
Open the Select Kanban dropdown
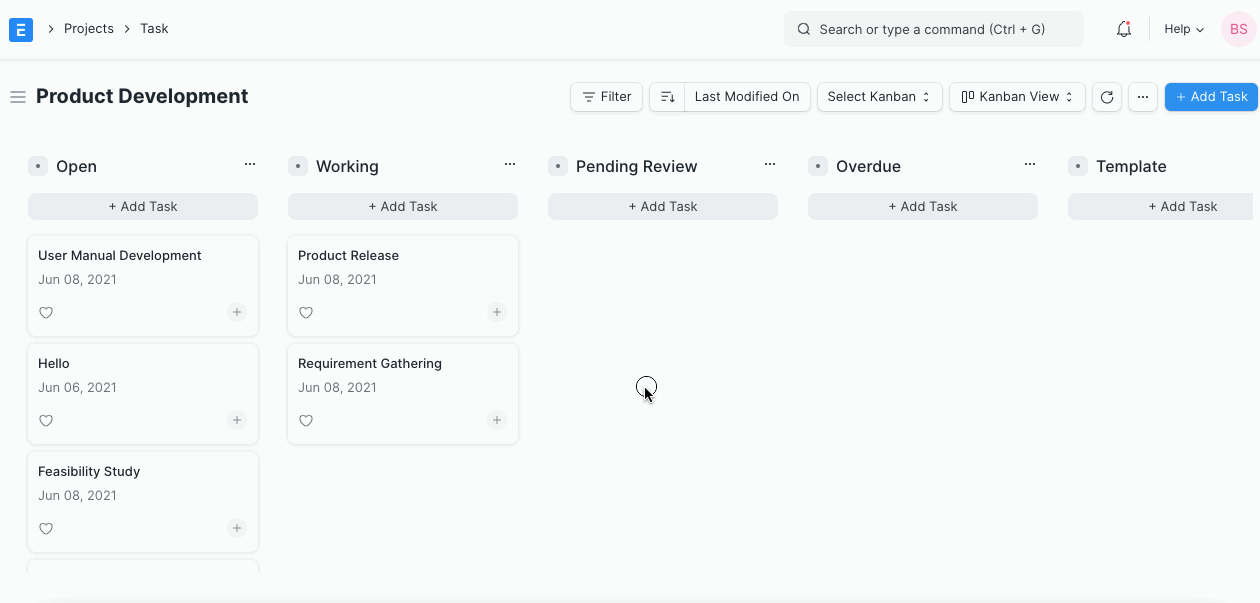tap(879, 96)
